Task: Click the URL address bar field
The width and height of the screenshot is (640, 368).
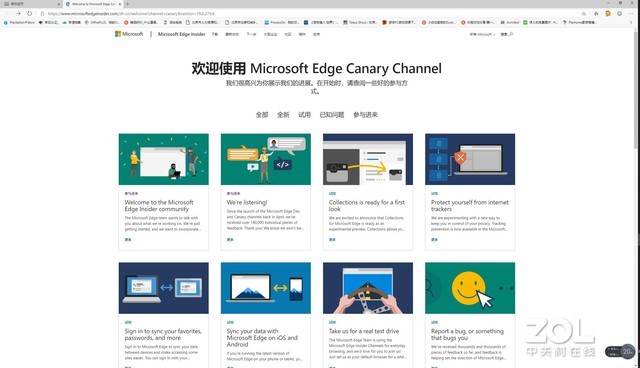Action: tap(310, 13)
